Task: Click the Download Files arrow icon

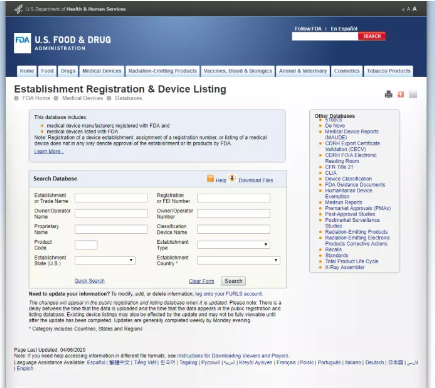Action: click(x=232, y=178)
